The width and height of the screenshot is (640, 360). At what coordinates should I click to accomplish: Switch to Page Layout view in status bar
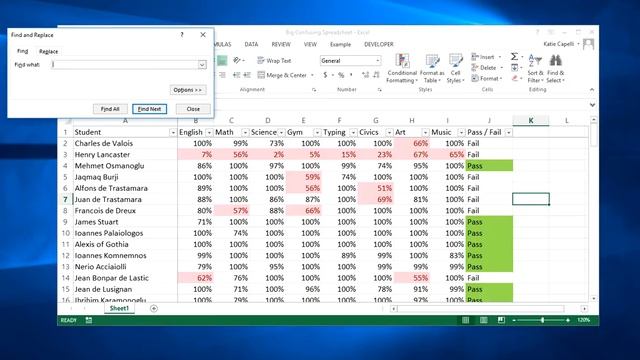click(483, 320)
